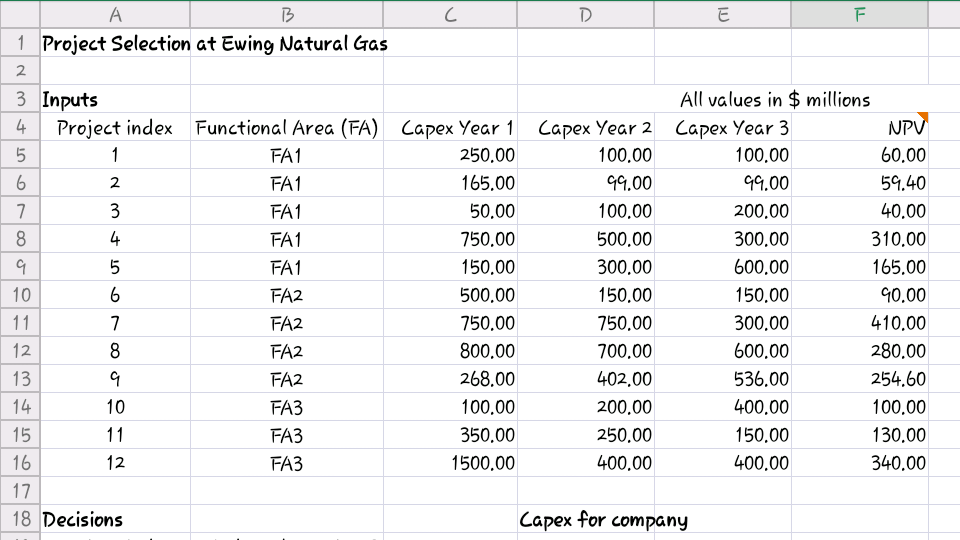
Task: Click the 'Capex Year 1' header cell
Action: tap(450, 127)
